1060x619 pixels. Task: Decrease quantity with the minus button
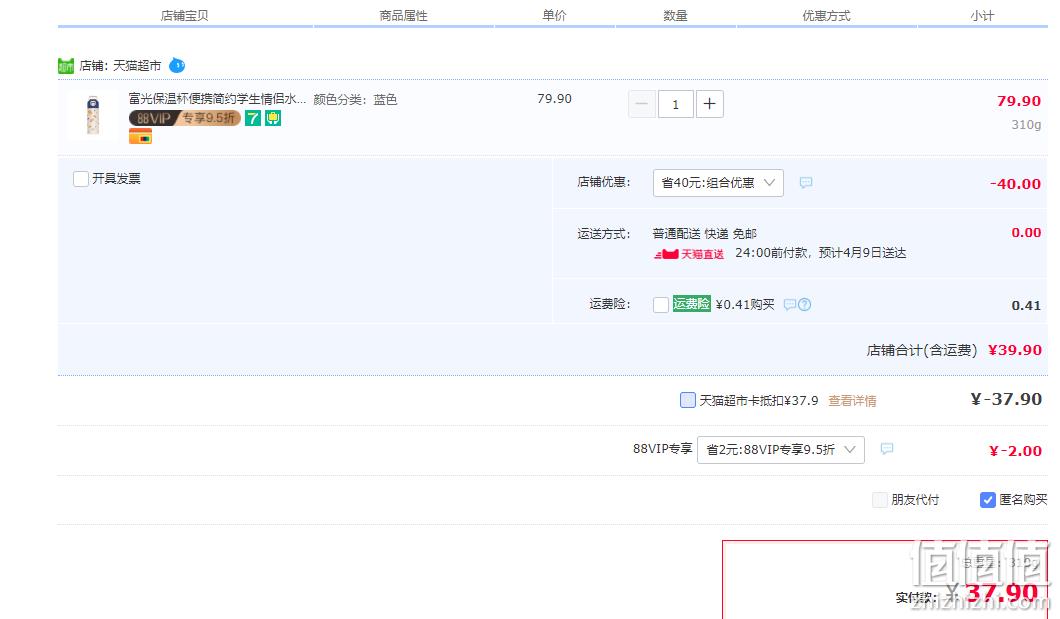642,104
